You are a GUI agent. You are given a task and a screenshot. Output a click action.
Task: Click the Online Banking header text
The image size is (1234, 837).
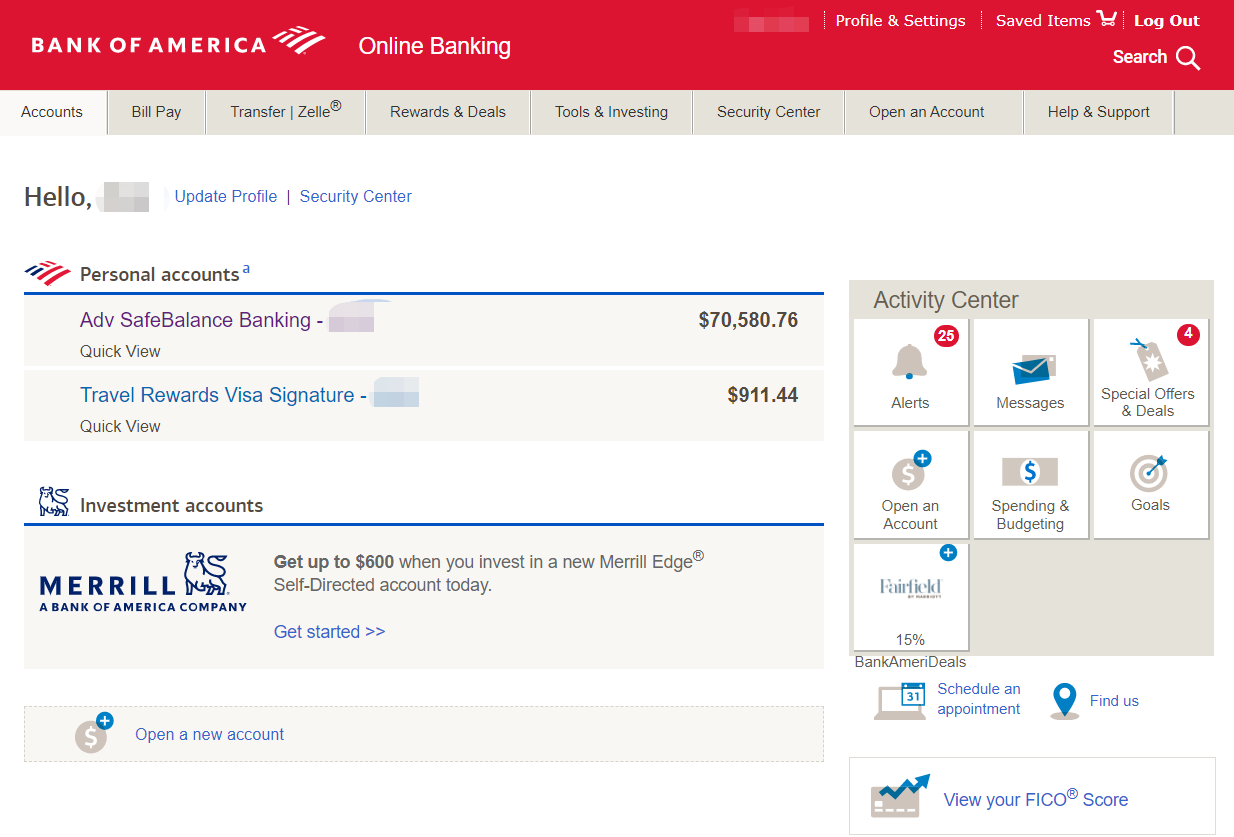[435, 46]
